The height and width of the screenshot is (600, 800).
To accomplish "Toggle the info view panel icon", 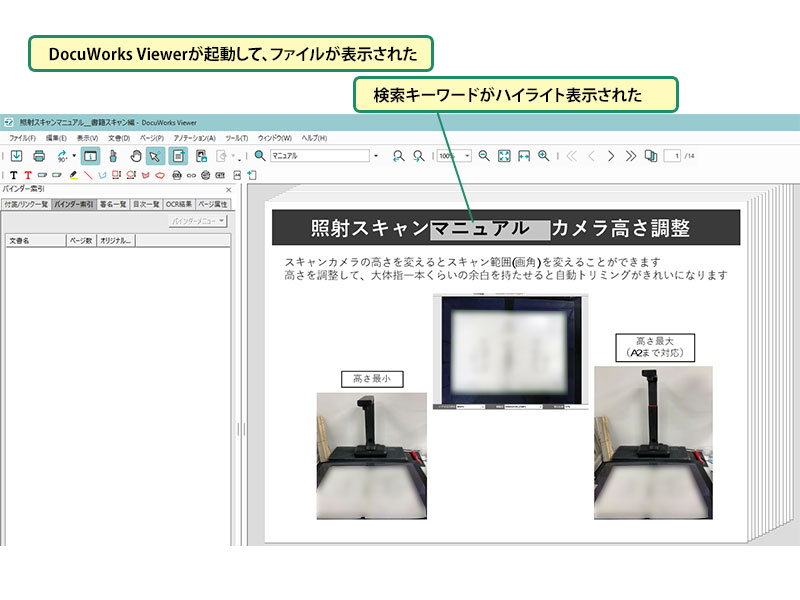I will coord(90,156).
